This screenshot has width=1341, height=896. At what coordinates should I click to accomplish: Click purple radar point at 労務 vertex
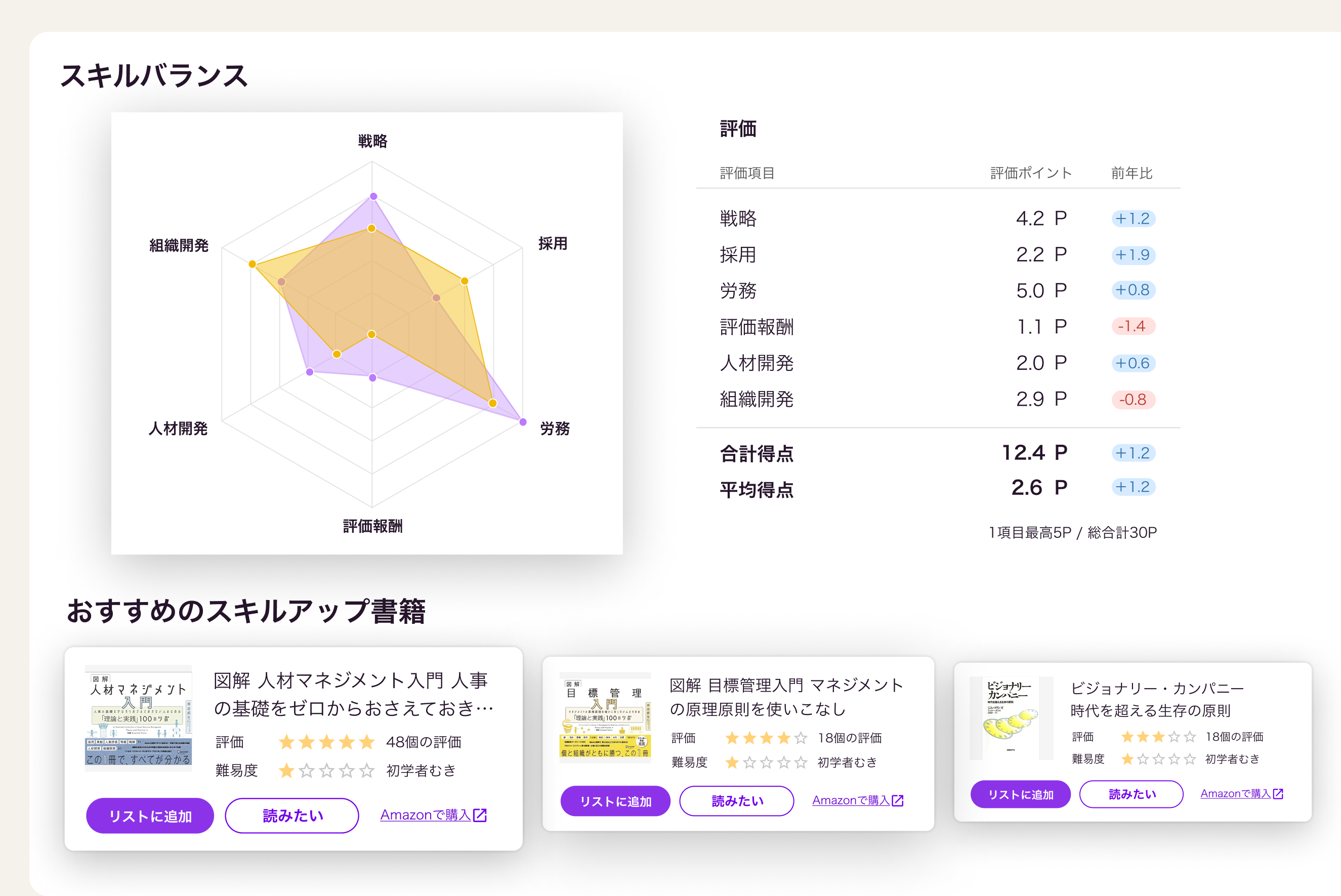click(x=523, y=422)
